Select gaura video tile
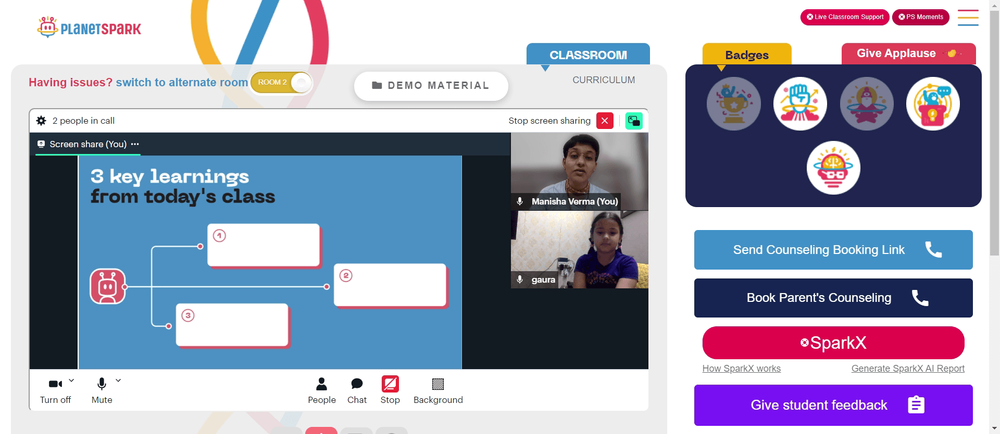Screen dimensions: 1000x434 579,250
